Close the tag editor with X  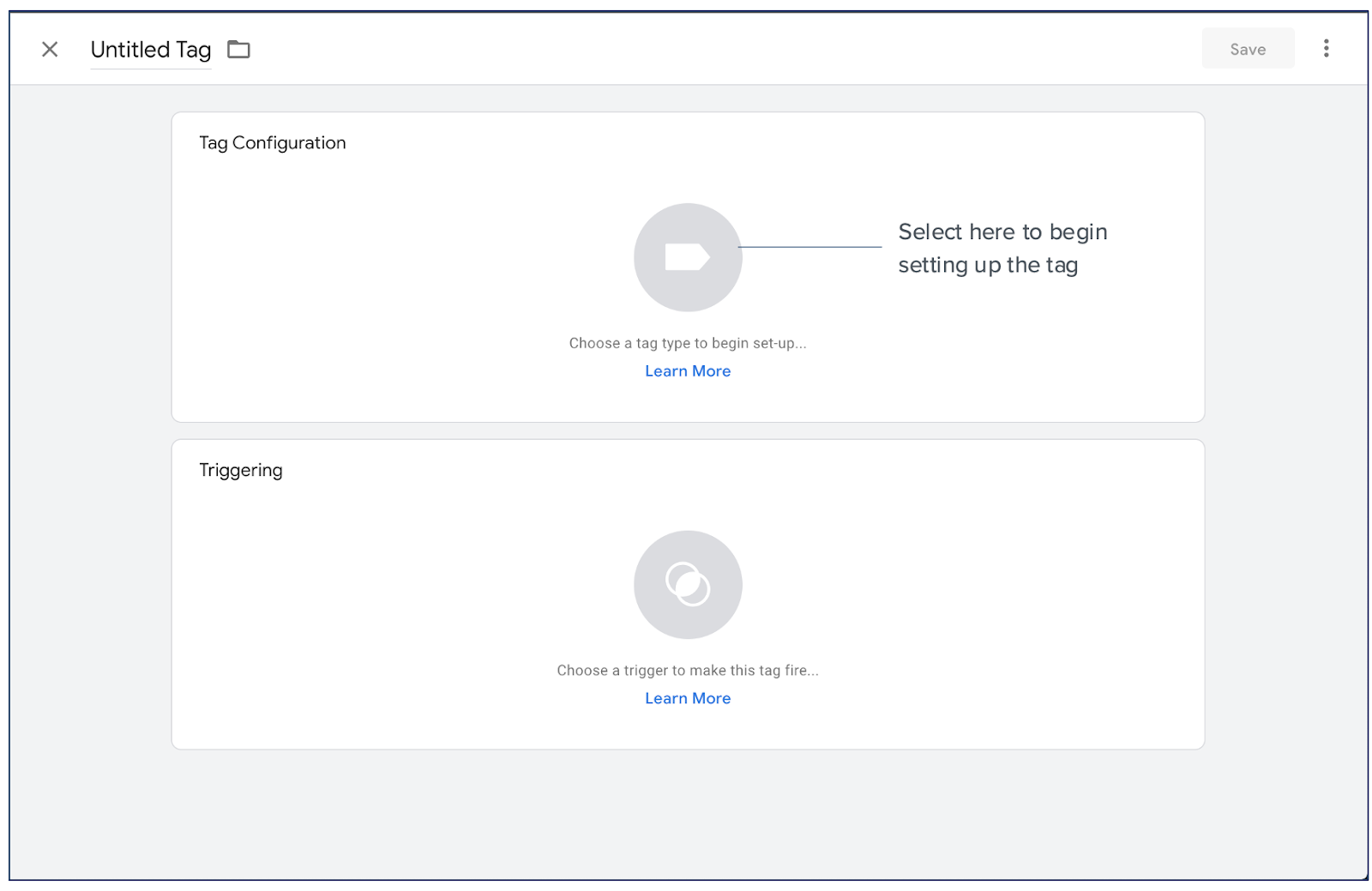(50, 50)
